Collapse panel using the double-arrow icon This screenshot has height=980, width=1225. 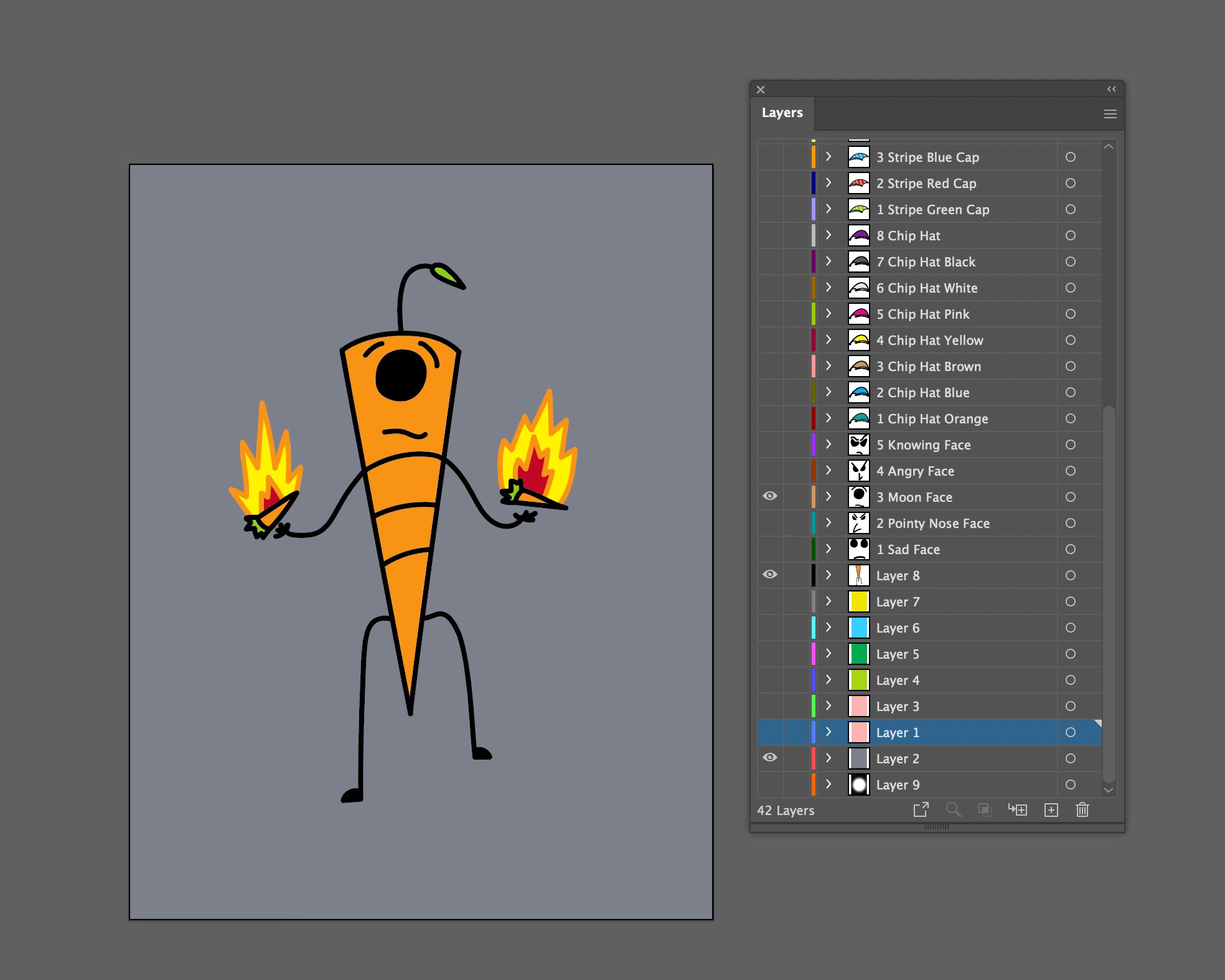pos(1111,89)
